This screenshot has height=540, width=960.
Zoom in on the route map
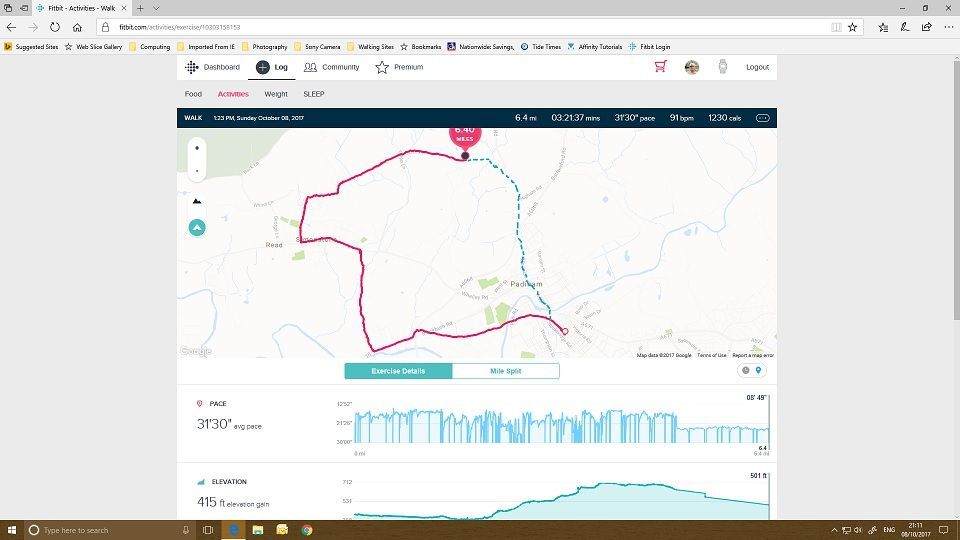click(196, 148)
